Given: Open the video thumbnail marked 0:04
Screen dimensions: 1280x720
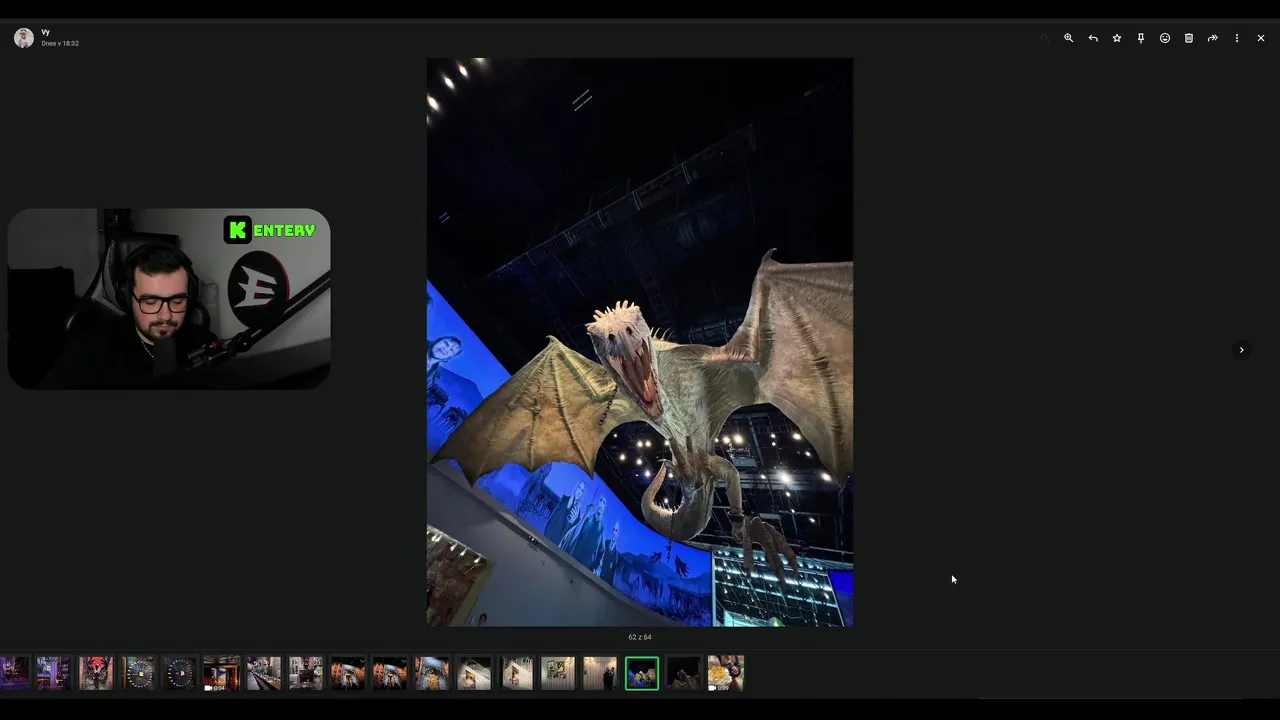Looking at the screenshot, I should point(222,673).
